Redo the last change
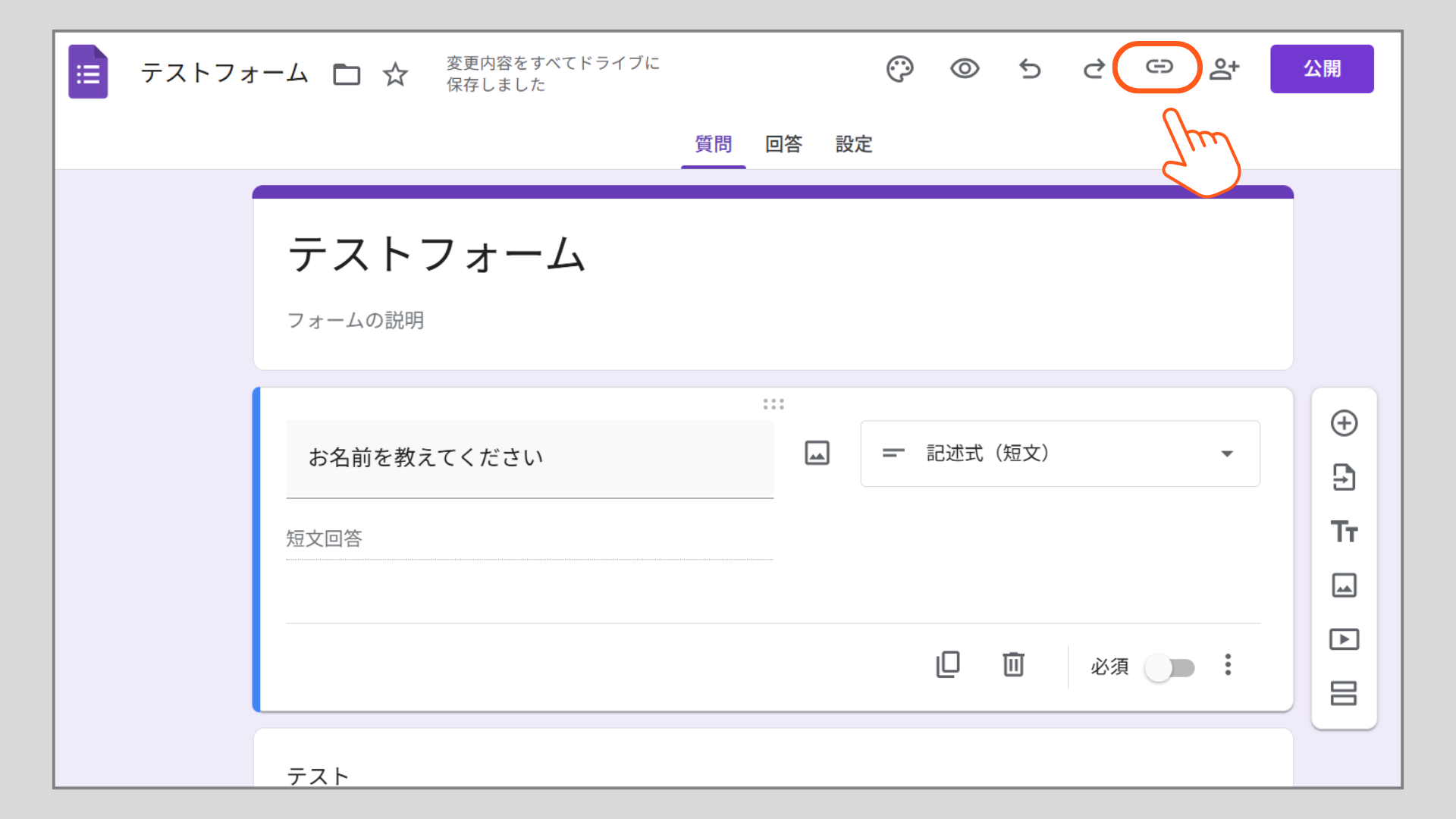The width and height of the screenshot is (1456, 819). 1094,69
